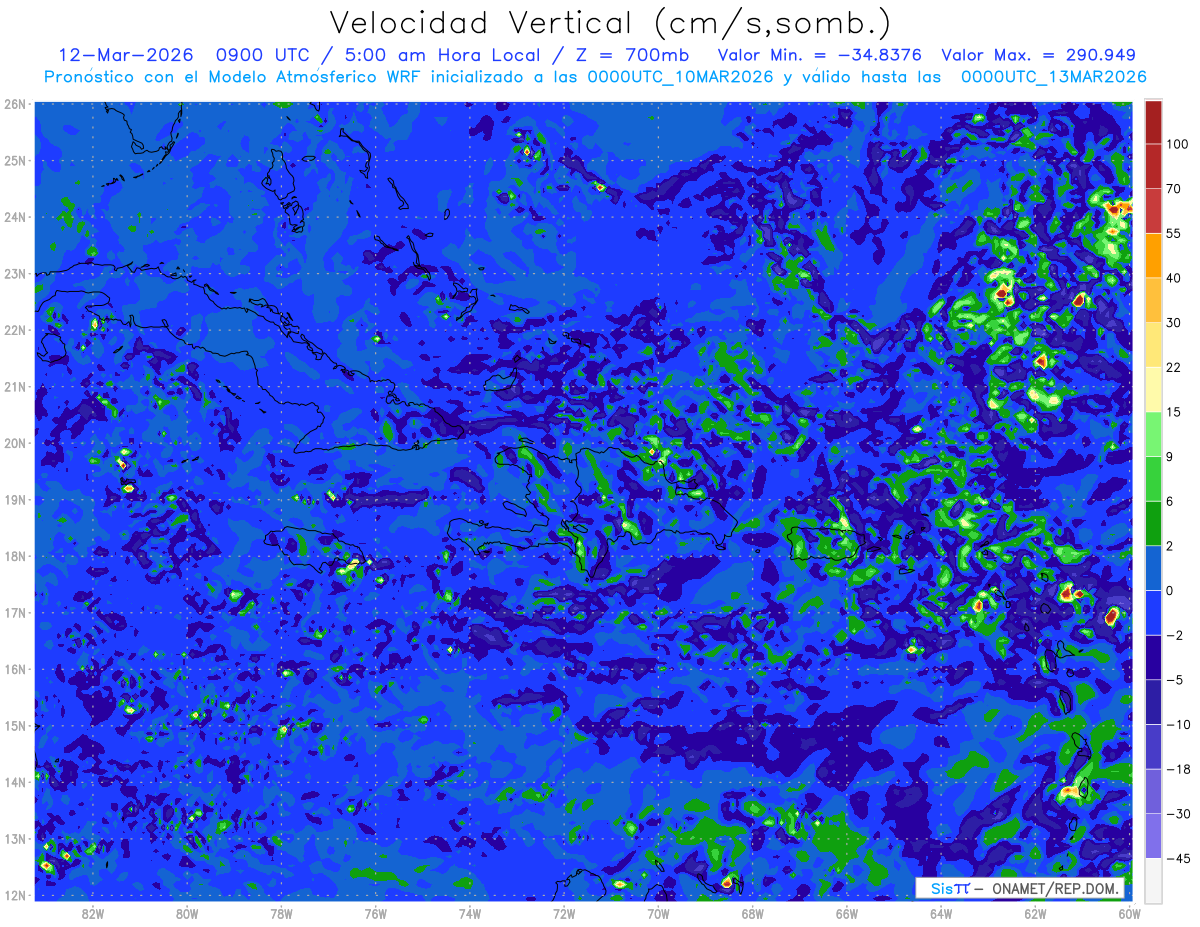Click the longitude label "62W"
The height and width of the screenshot is (927, 1200).
point(1035,913)
